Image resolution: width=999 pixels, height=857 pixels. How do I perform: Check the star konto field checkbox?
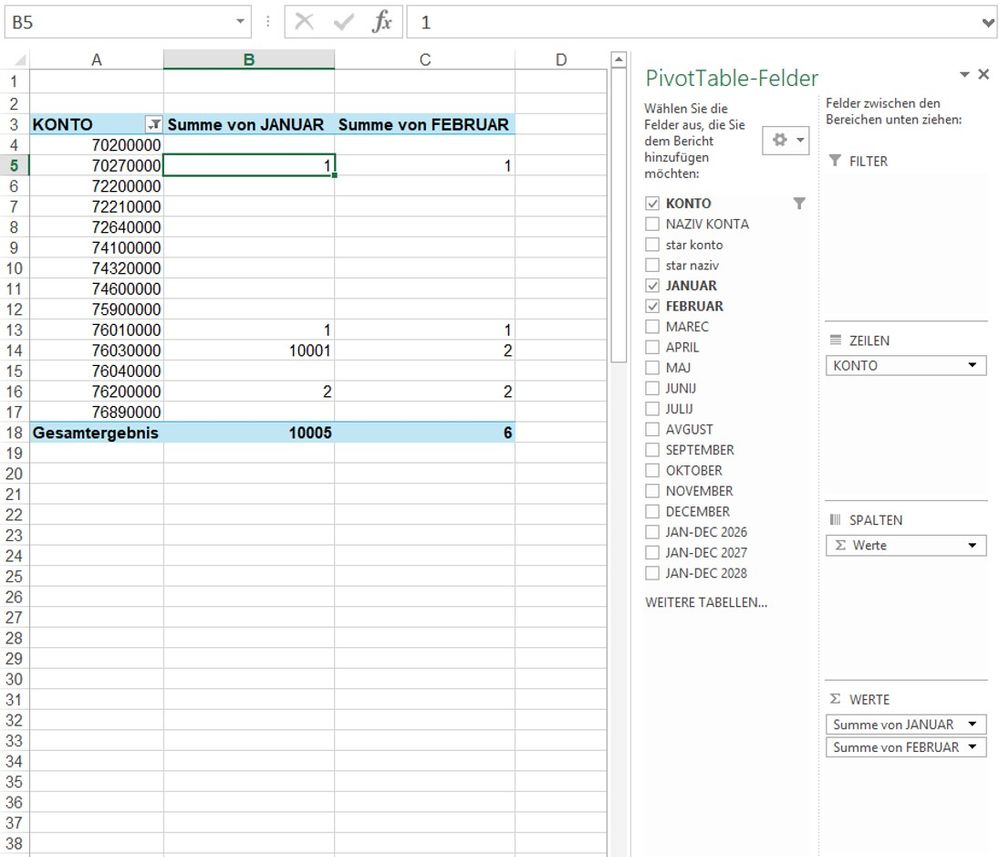point(652,245)
